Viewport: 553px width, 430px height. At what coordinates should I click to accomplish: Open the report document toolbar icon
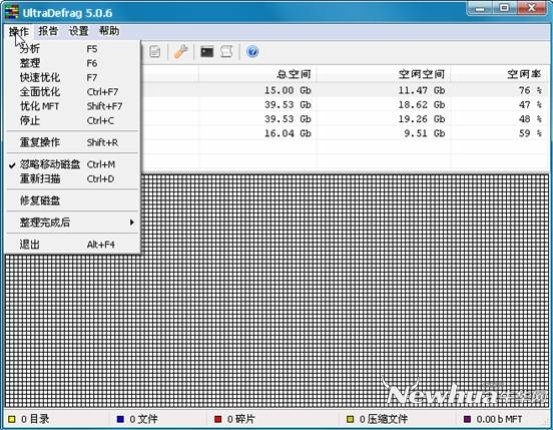click(155, 52)
